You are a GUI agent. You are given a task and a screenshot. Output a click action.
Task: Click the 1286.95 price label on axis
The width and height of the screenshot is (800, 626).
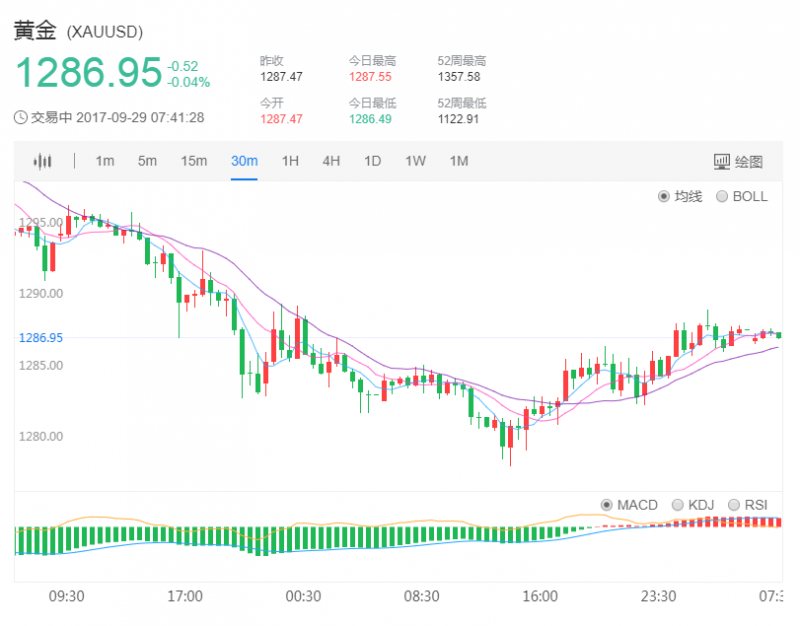point(41,338)
